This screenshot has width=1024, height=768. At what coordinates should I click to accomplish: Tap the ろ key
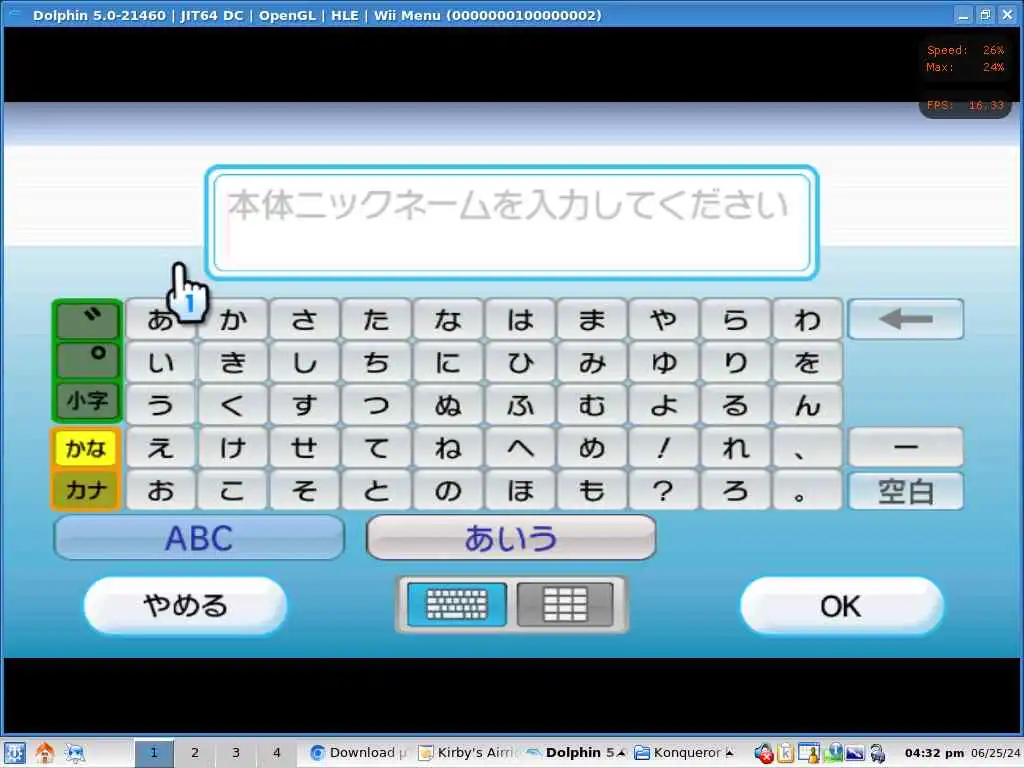735,490
